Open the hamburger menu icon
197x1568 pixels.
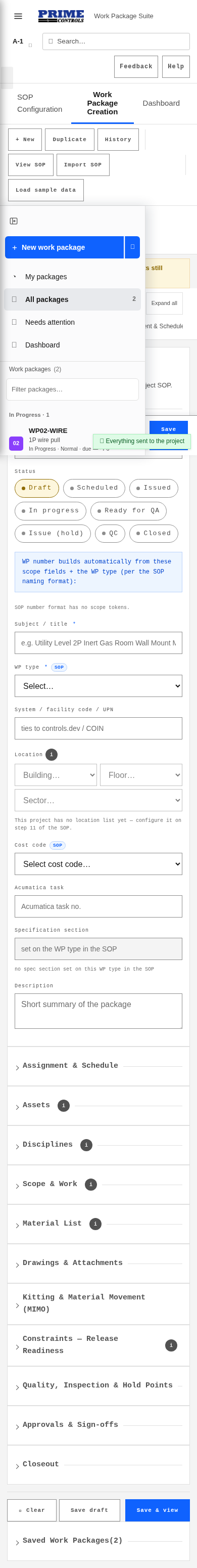click(18, 16)
